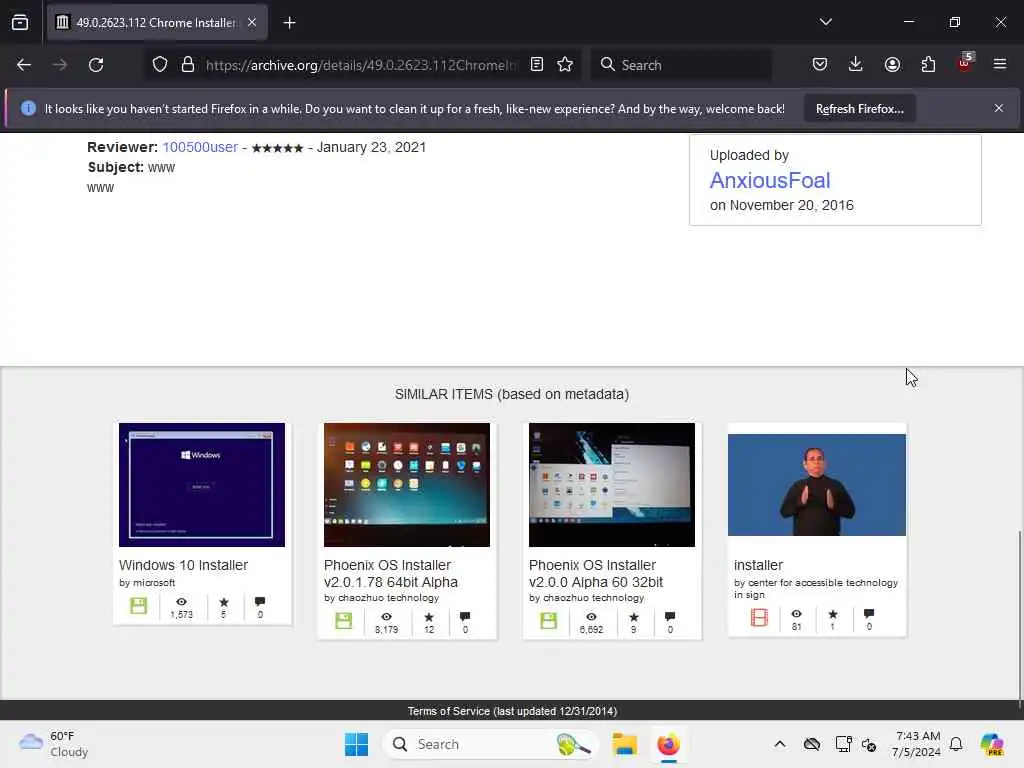The image size is (1024, 768).
Task: Open the clock showing 7:43 AM
Action: [917, 744]
